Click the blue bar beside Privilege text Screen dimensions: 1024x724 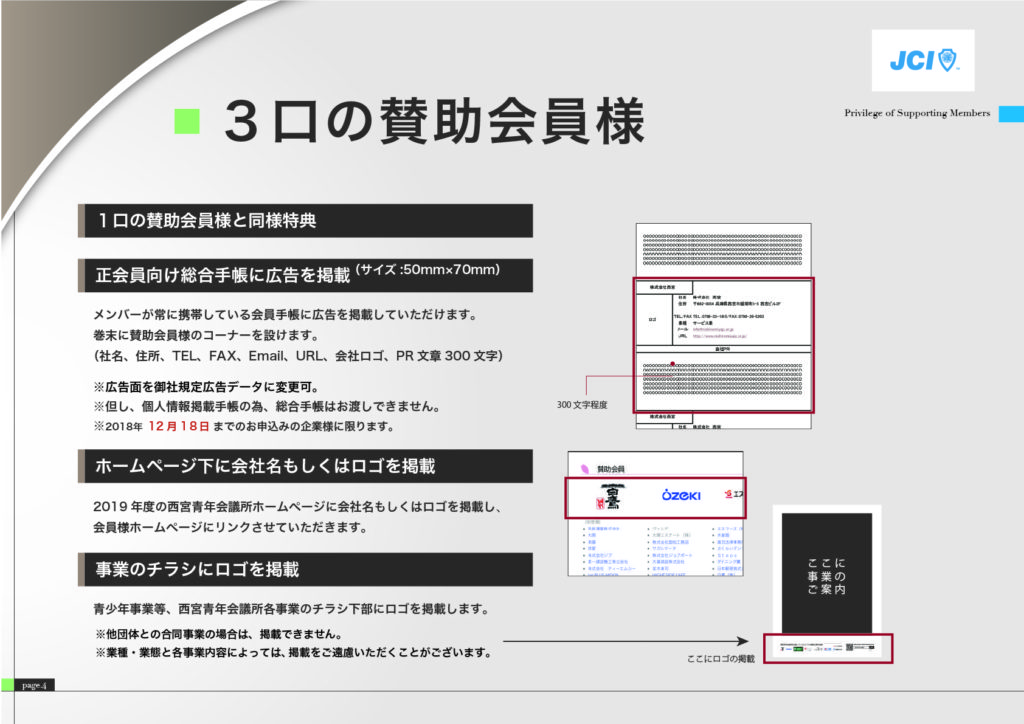pos(1011,114)
